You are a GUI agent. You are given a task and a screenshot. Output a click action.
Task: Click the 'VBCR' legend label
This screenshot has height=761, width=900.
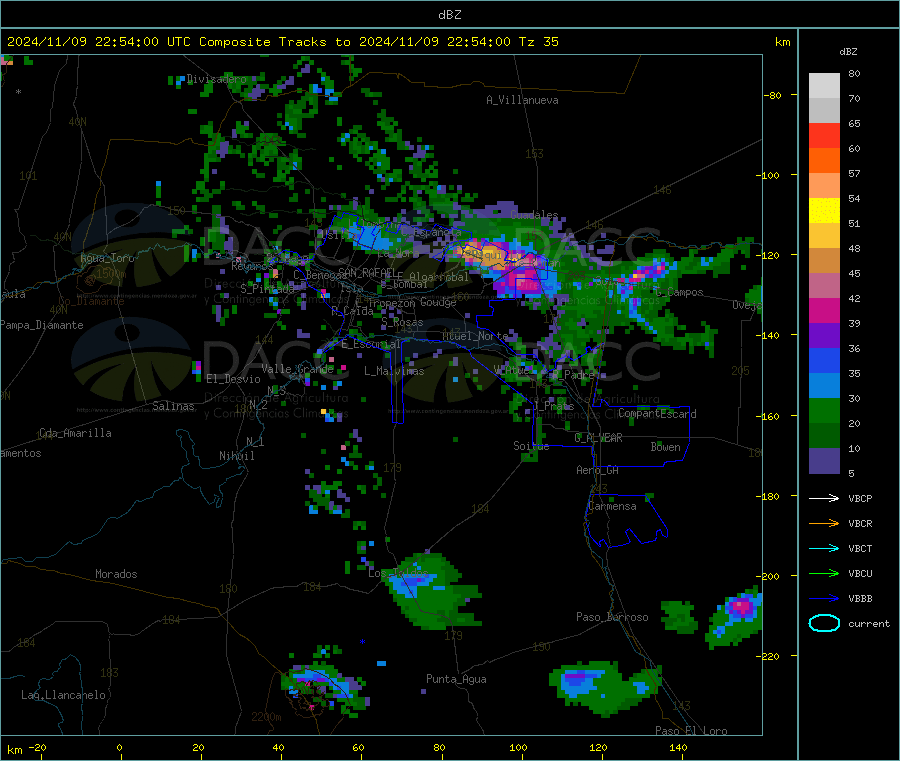860,523
